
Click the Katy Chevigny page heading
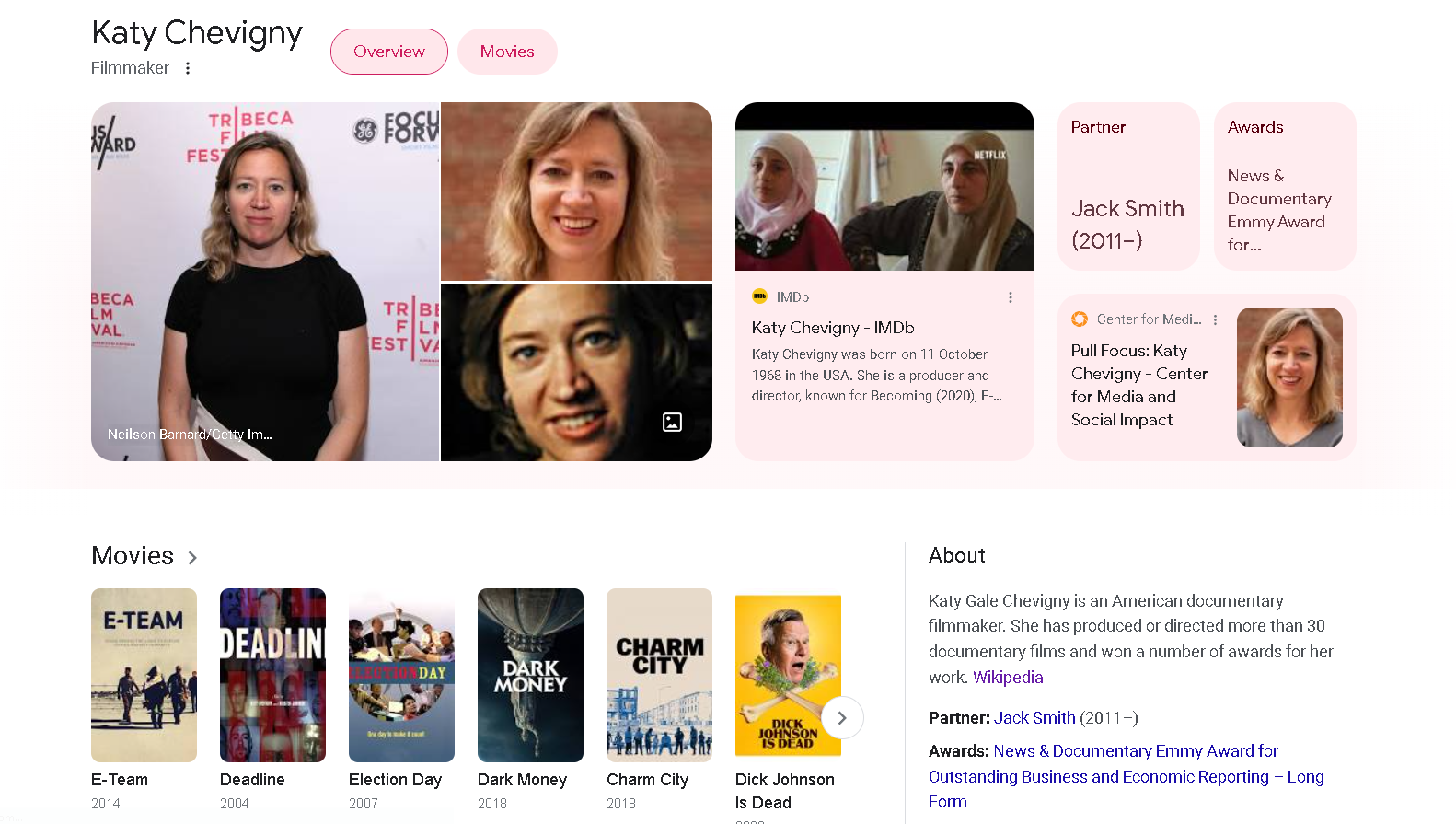point(197,33)
